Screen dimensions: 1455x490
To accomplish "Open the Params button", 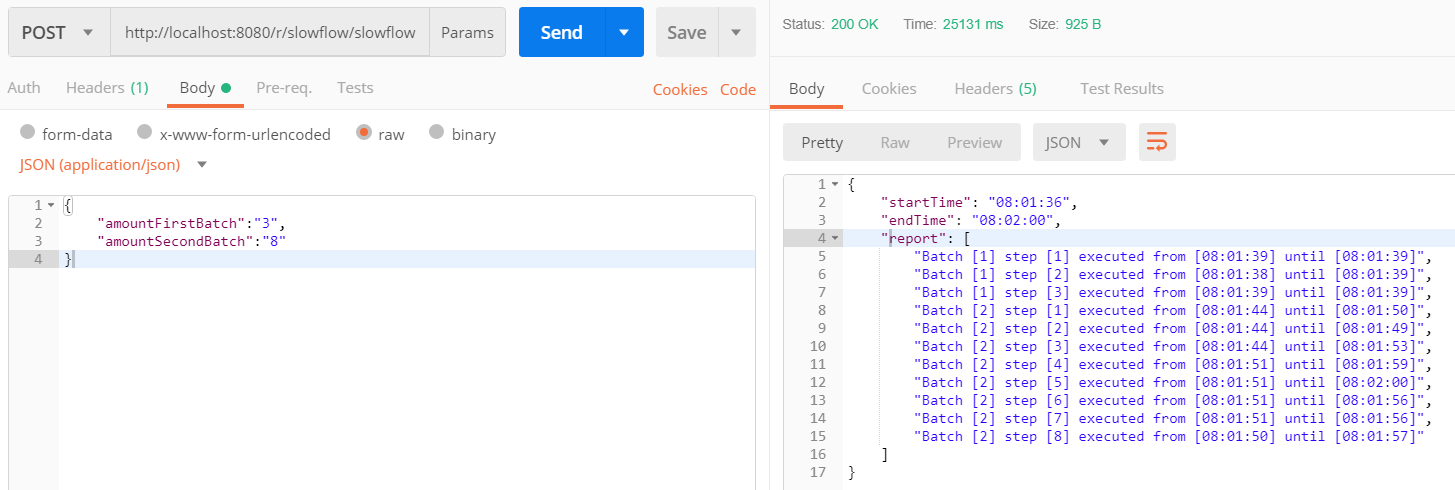I will (467, 33).
